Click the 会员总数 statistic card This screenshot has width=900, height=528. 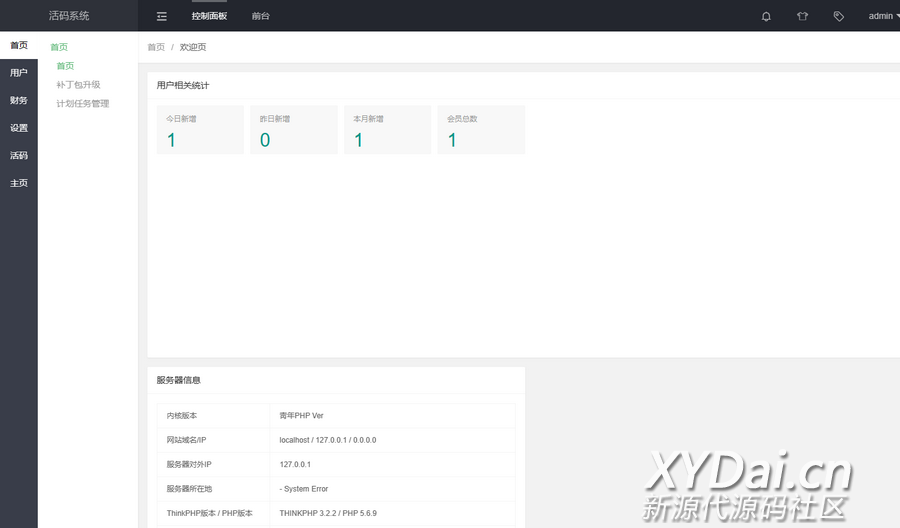coord(481,130)
